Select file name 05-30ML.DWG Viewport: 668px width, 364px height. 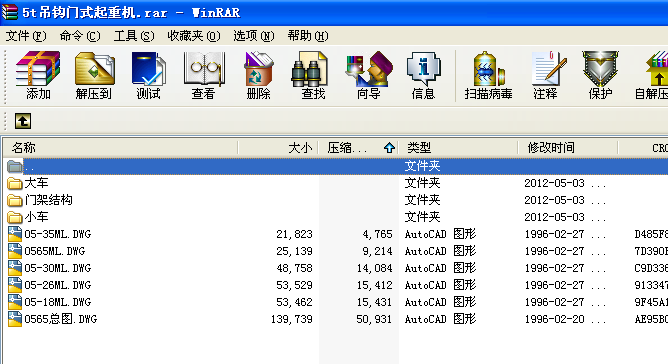coord(58,268)
